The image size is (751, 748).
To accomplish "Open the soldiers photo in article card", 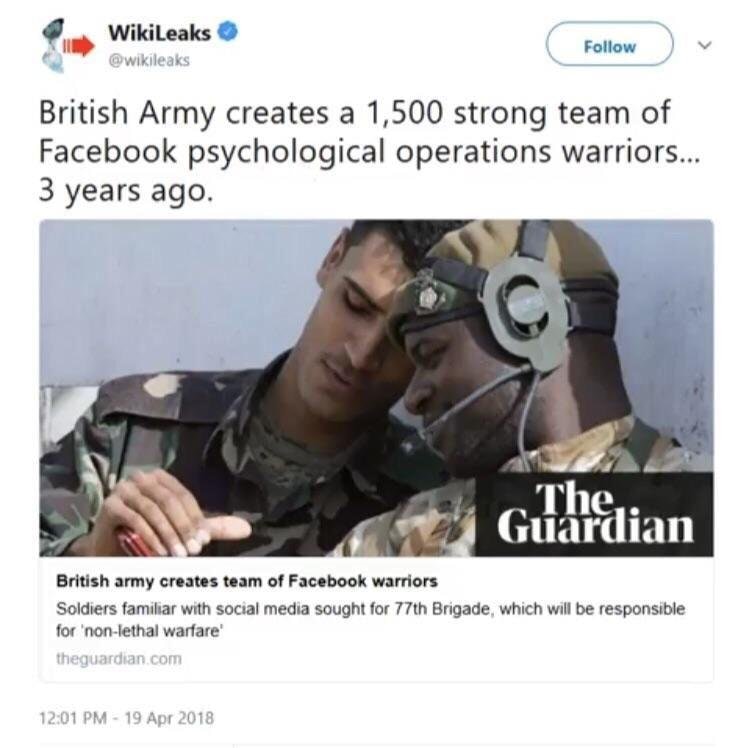I will [x=376, y=388].
